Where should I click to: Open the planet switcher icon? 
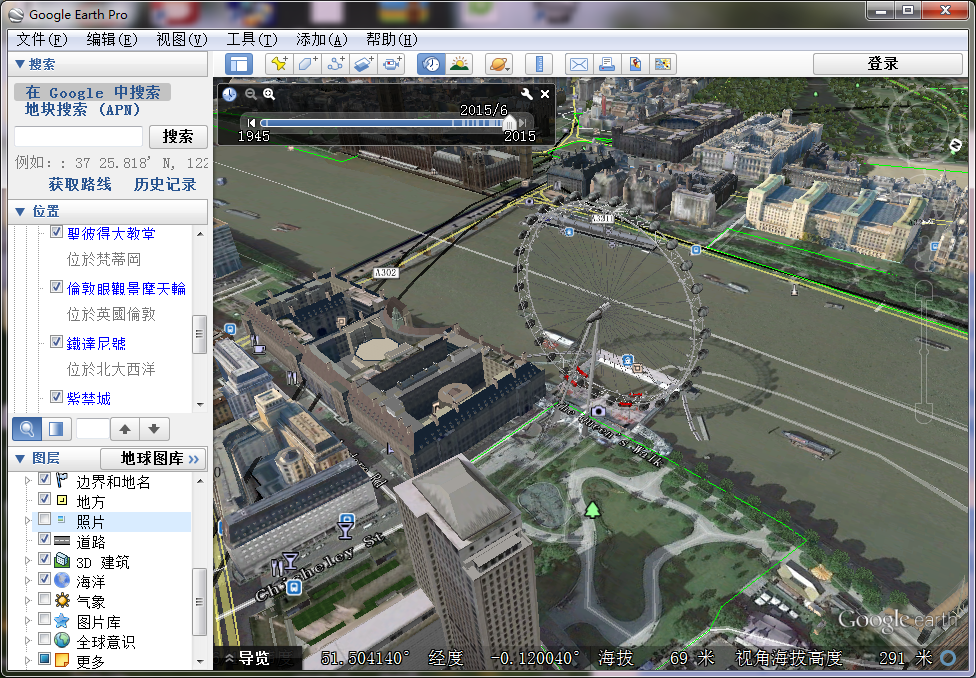coord(499,64)
